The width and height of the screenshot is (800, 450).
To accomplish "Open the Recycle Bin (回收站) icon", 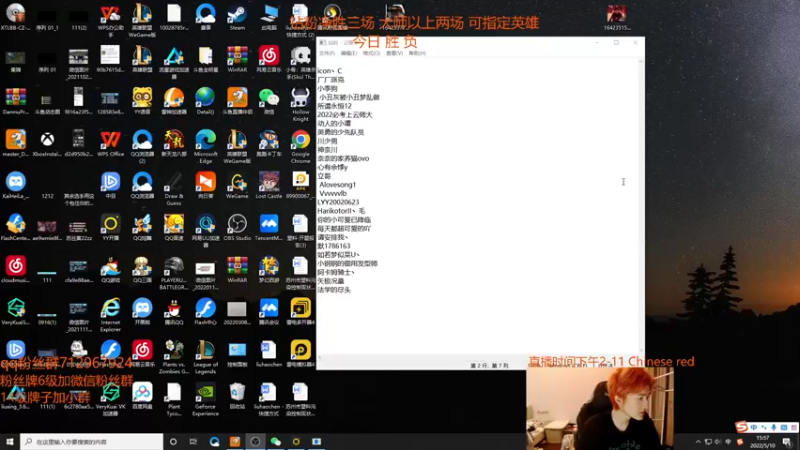I will click(237, 396).
